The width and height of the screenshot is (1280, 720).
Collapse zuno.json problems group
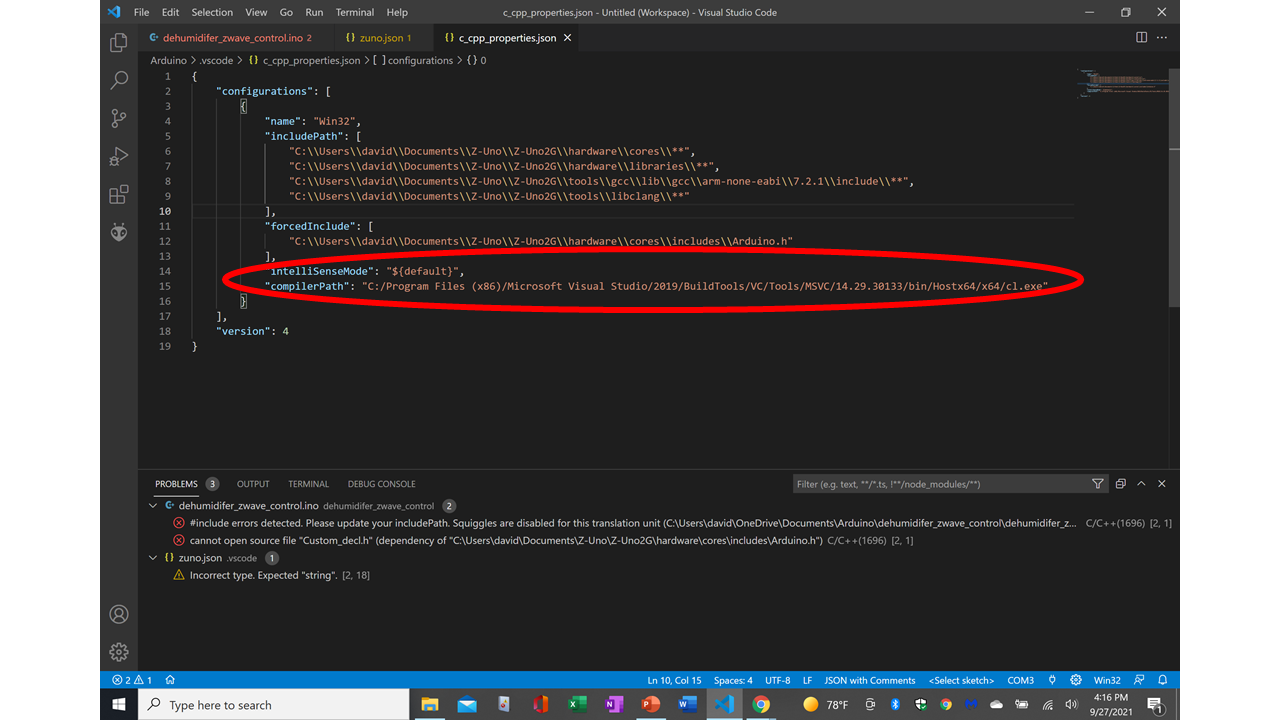[153, 558]
